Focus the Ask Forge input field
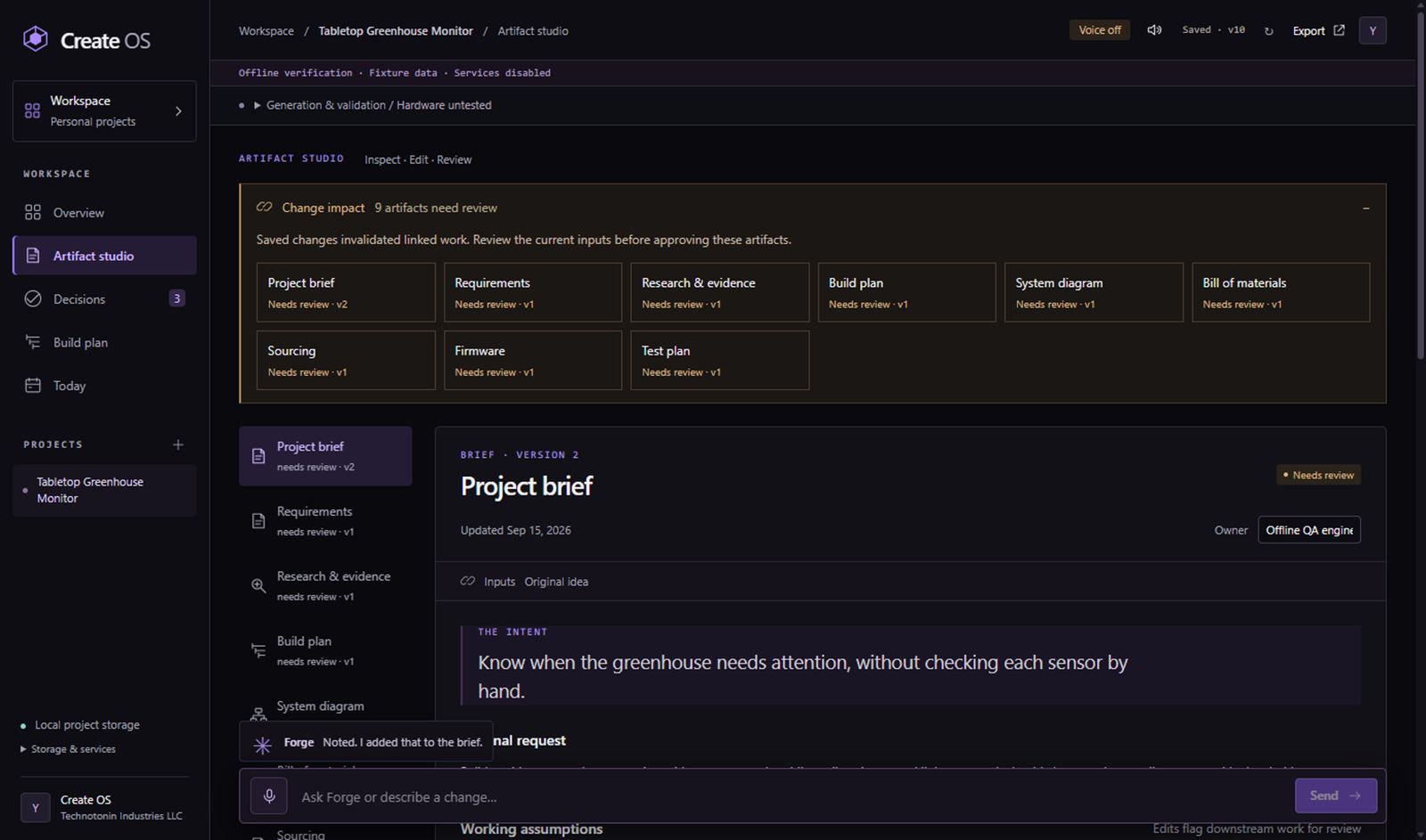The height and width of the screenshot is (840, 1426). coord(791,796)
